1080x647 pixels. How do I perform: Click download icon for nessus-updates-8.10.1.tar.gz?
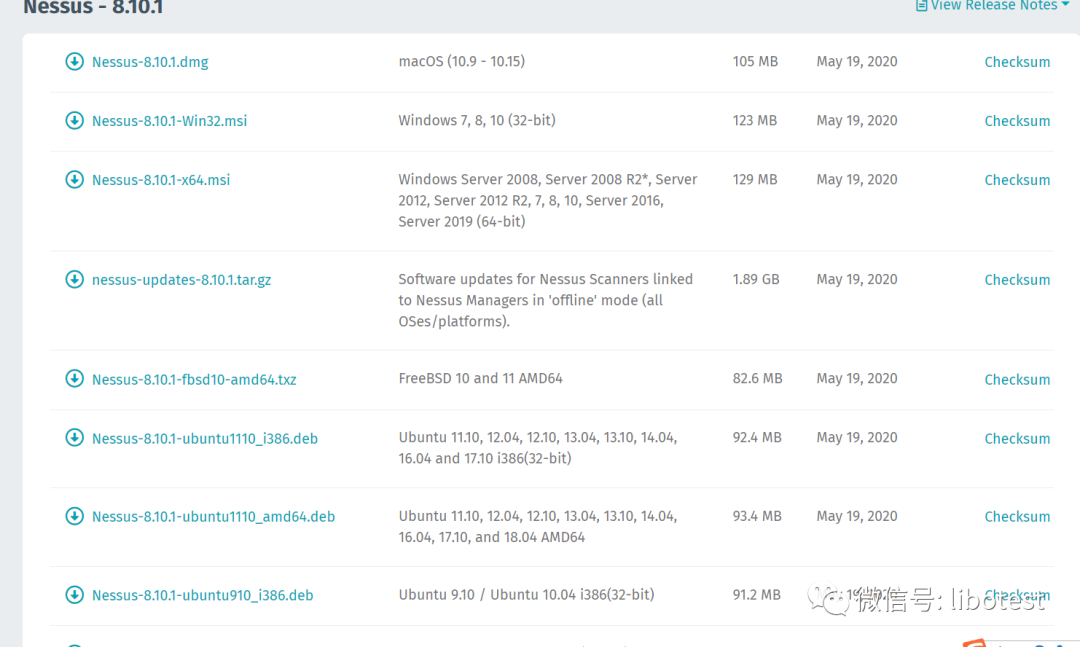tap(74, 280)
